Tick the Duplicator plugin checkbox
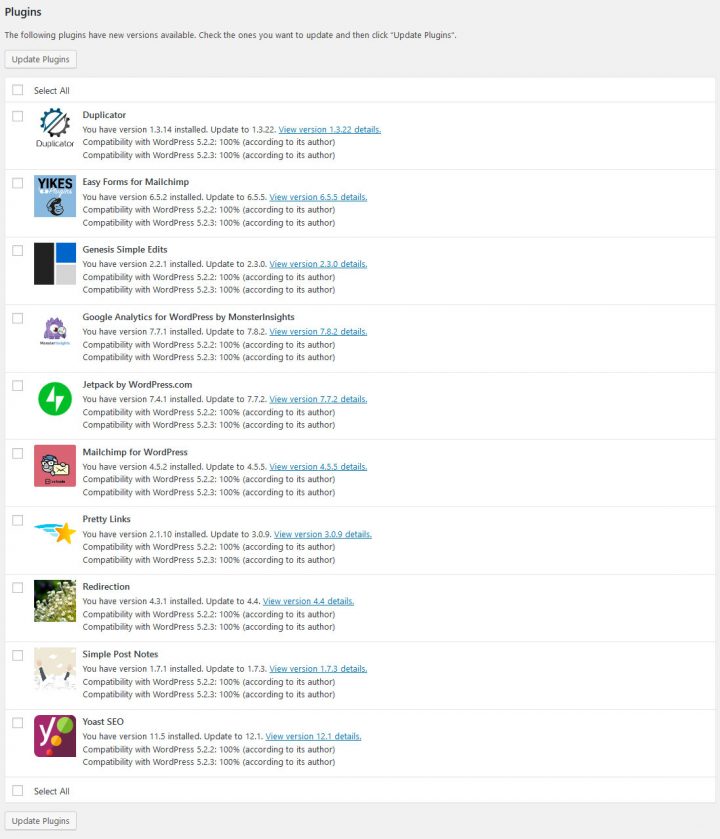Image resolution: width=720 pixels, height=839 pixels. click(18, 116)
